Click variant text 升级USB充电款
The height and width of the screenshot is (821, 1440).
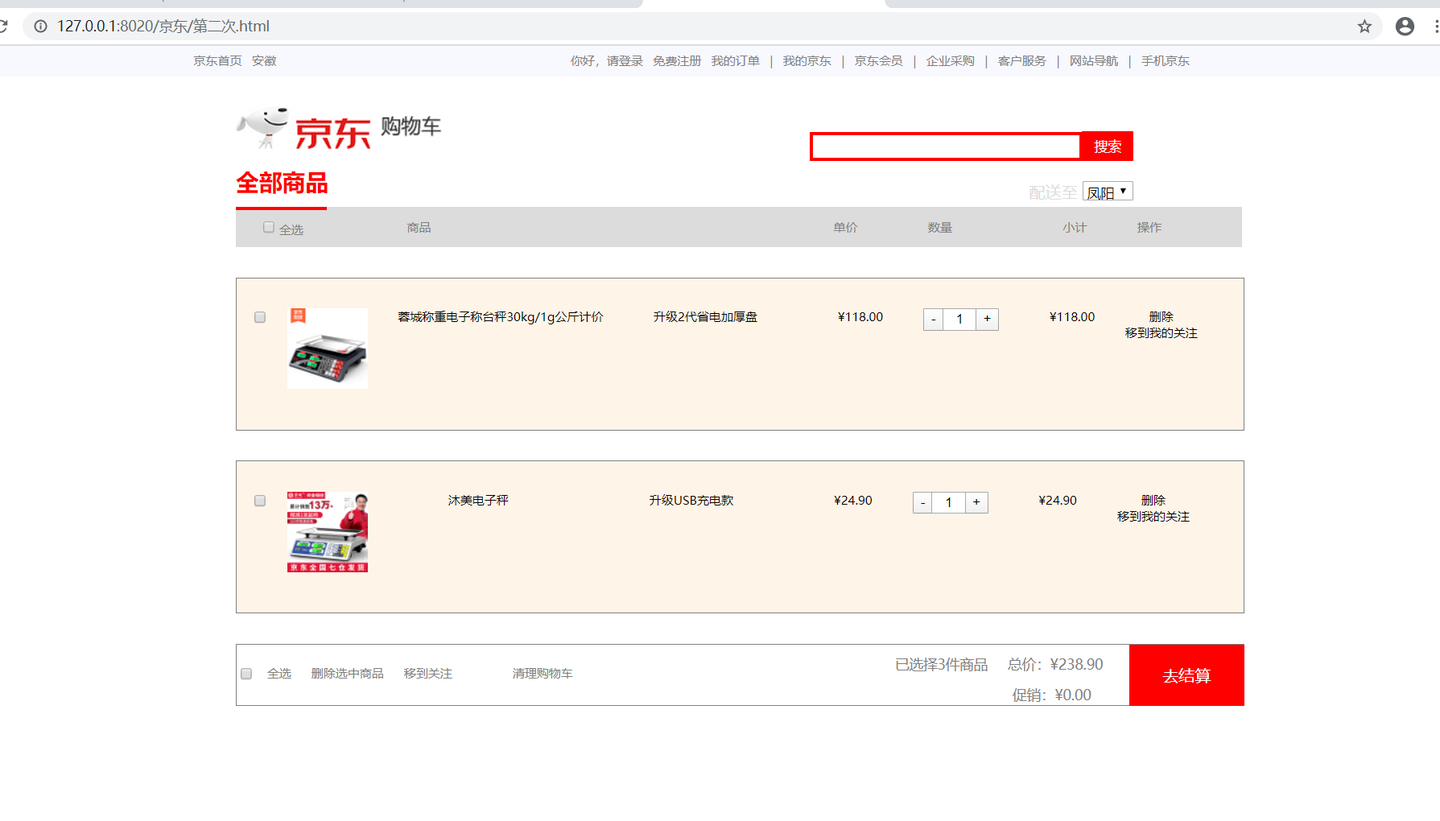[x=691, y=500]
